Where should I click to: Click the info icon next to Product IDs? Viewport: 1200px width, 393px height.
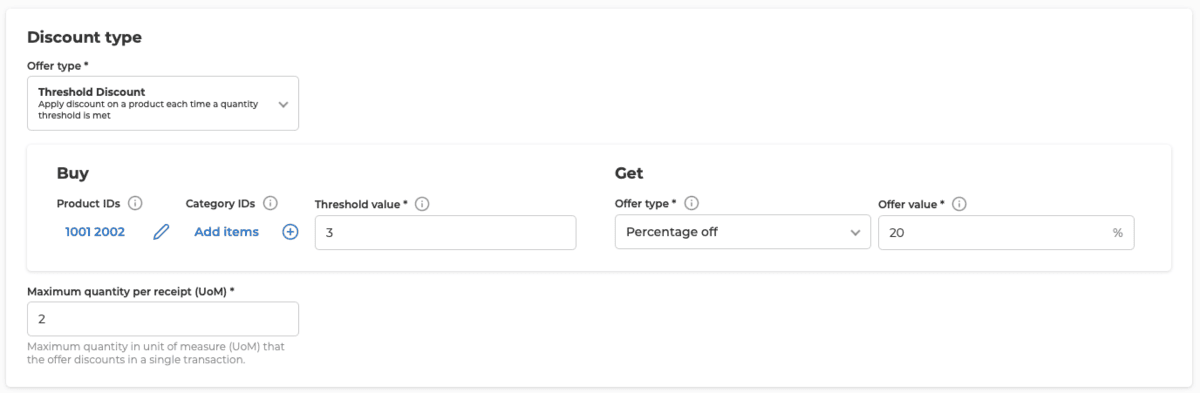coord(135,203)
